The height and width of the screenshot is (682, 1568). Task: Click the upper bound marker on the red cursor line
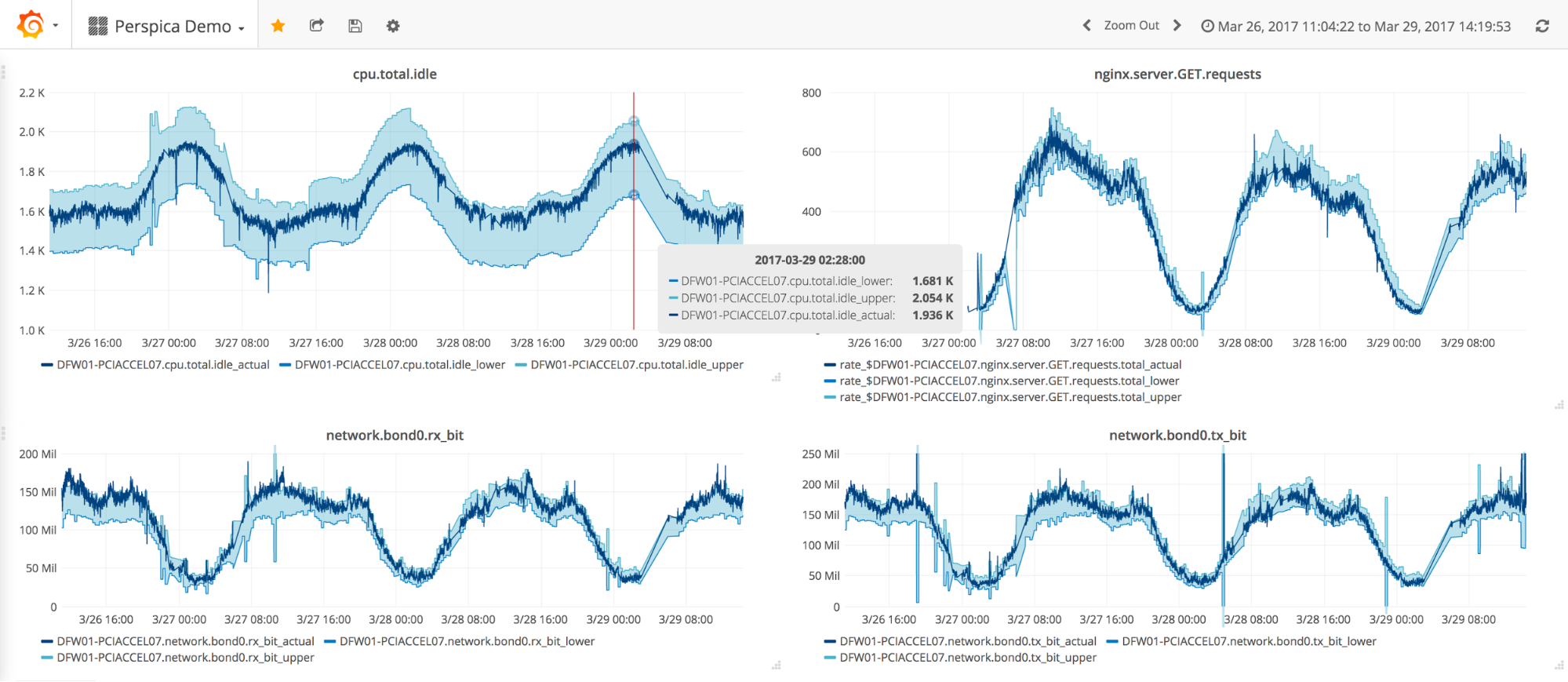coord(634,122)
